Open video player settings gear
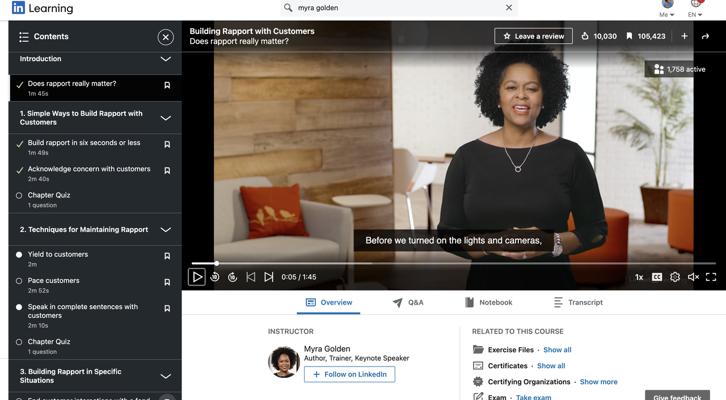This screenshot has width=726, height=400. [x=675, y=277]
